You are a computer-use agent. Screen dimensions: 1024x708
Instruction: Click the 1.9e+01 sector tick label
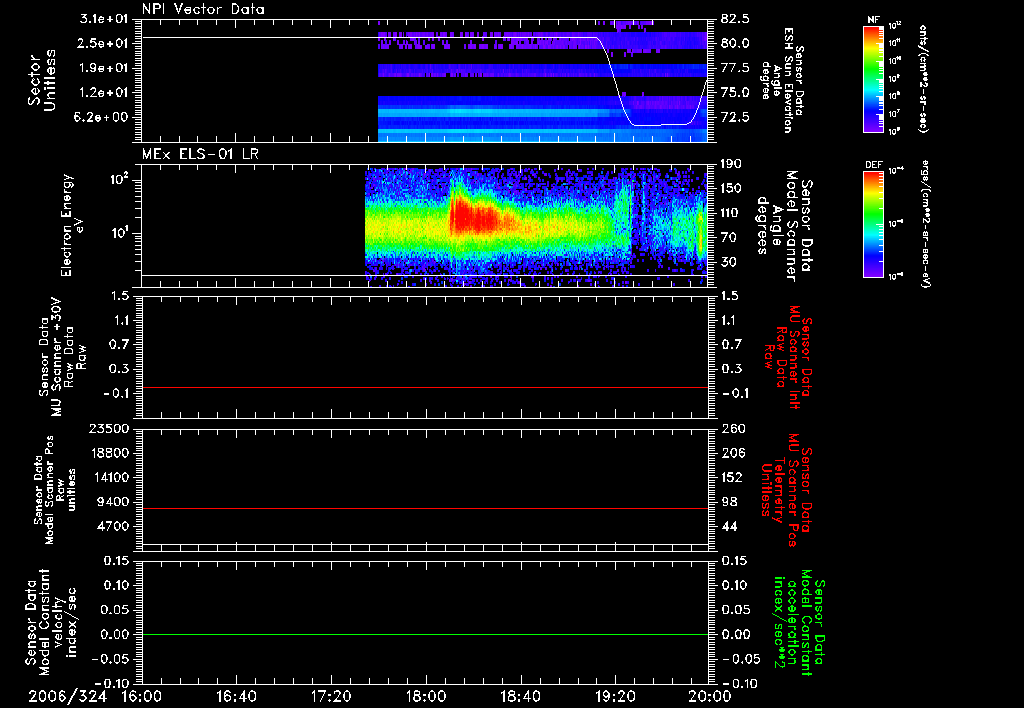(x=104, y=68)
